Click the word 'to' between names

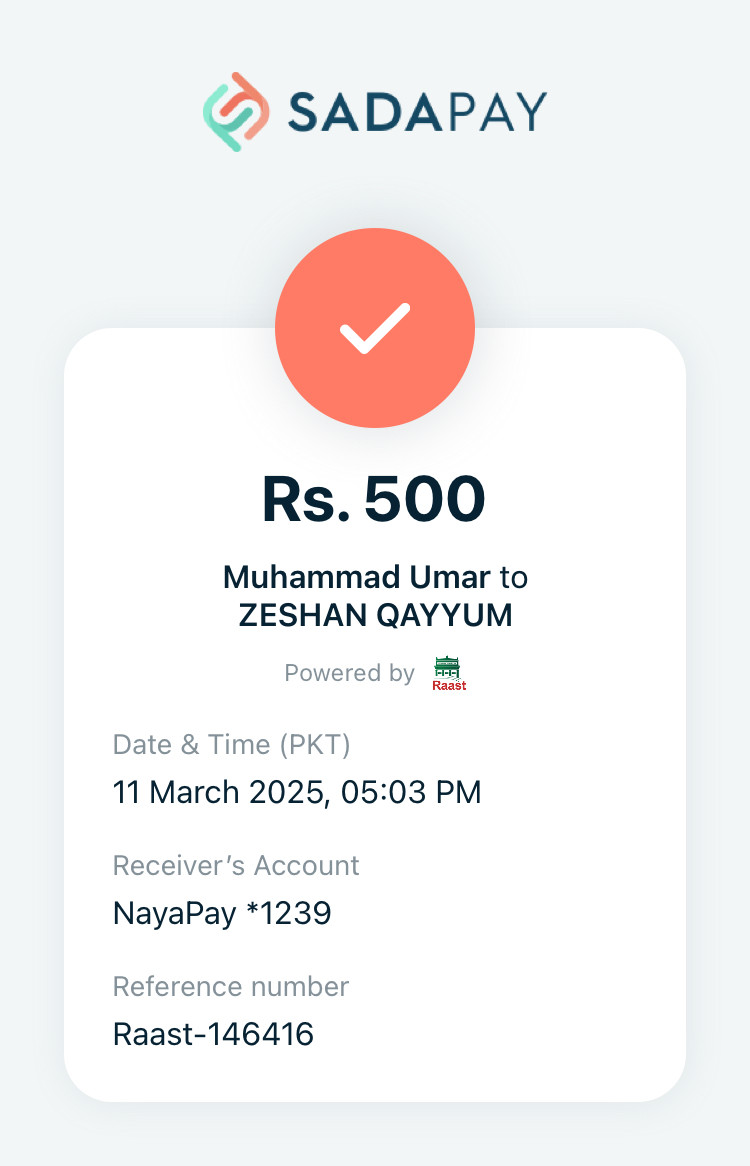513,577
